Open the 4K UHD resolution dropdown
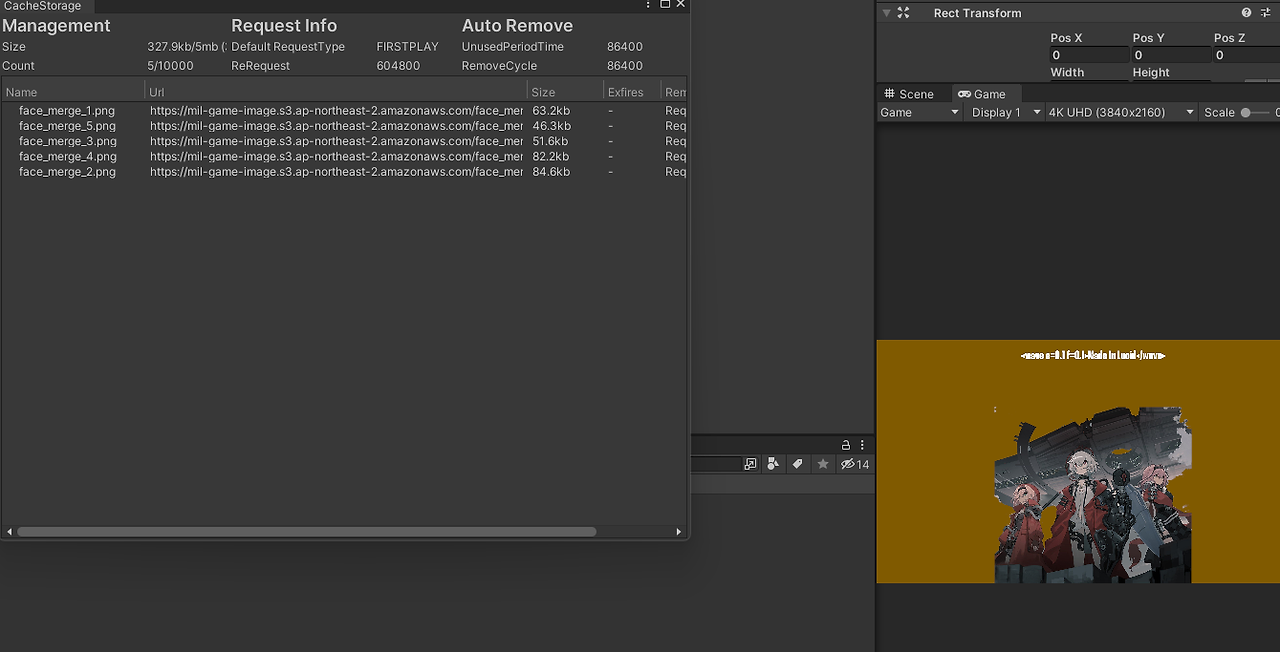Image resolution: width=1280 pixels, height=652 pixels. [x=1121, y=112]
